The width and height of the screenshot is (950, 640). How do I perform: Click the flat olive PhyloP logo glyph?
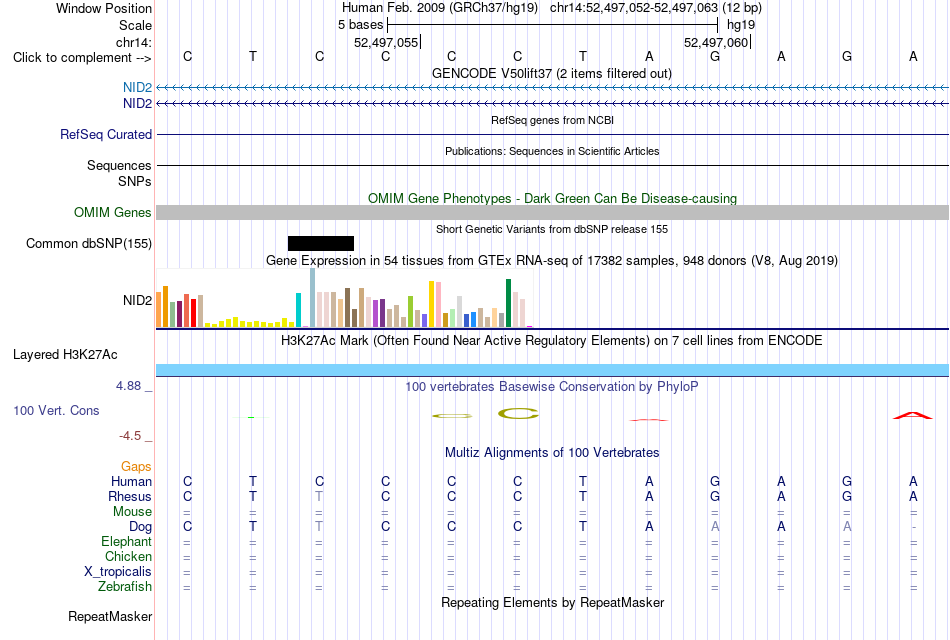click(452, 416)
